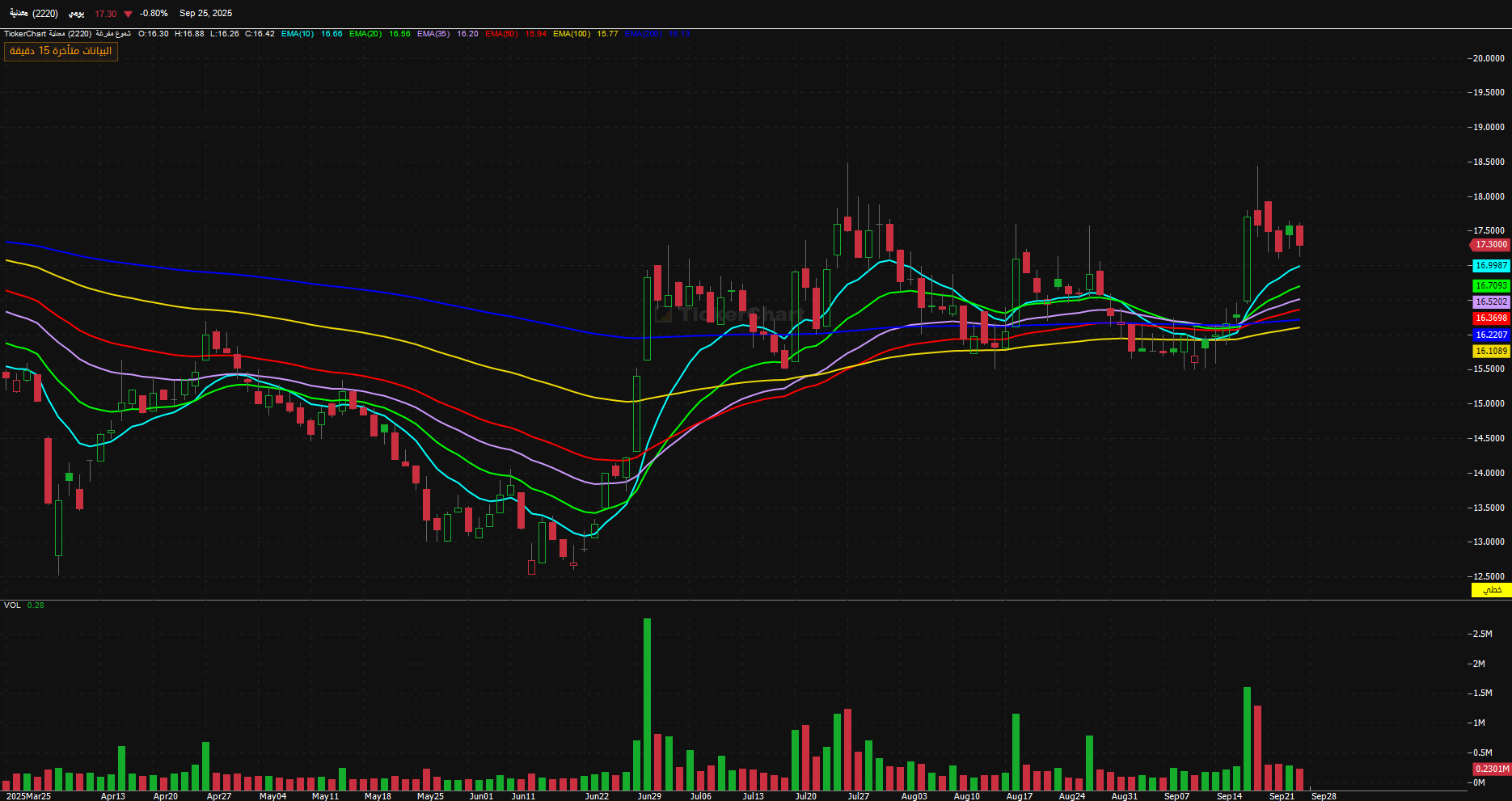Open the يومي daily interval selector
Viewport: 1512px width, 801px height.
point(76,14)
